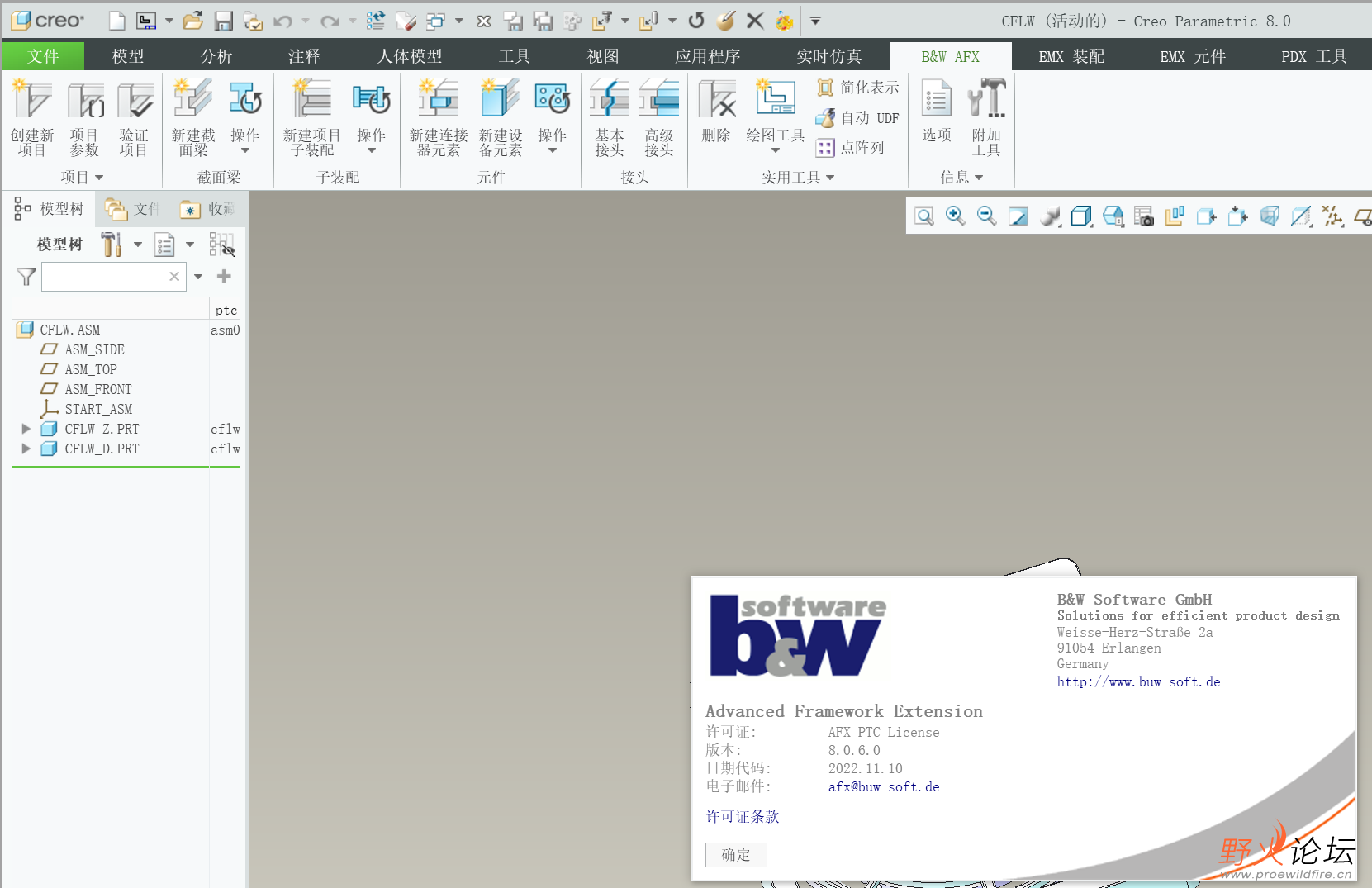The height and width of the screenshot is (888, 1372).
Task: Zoom out using the view toolbar magnifier
Action: tap(986, 216)
